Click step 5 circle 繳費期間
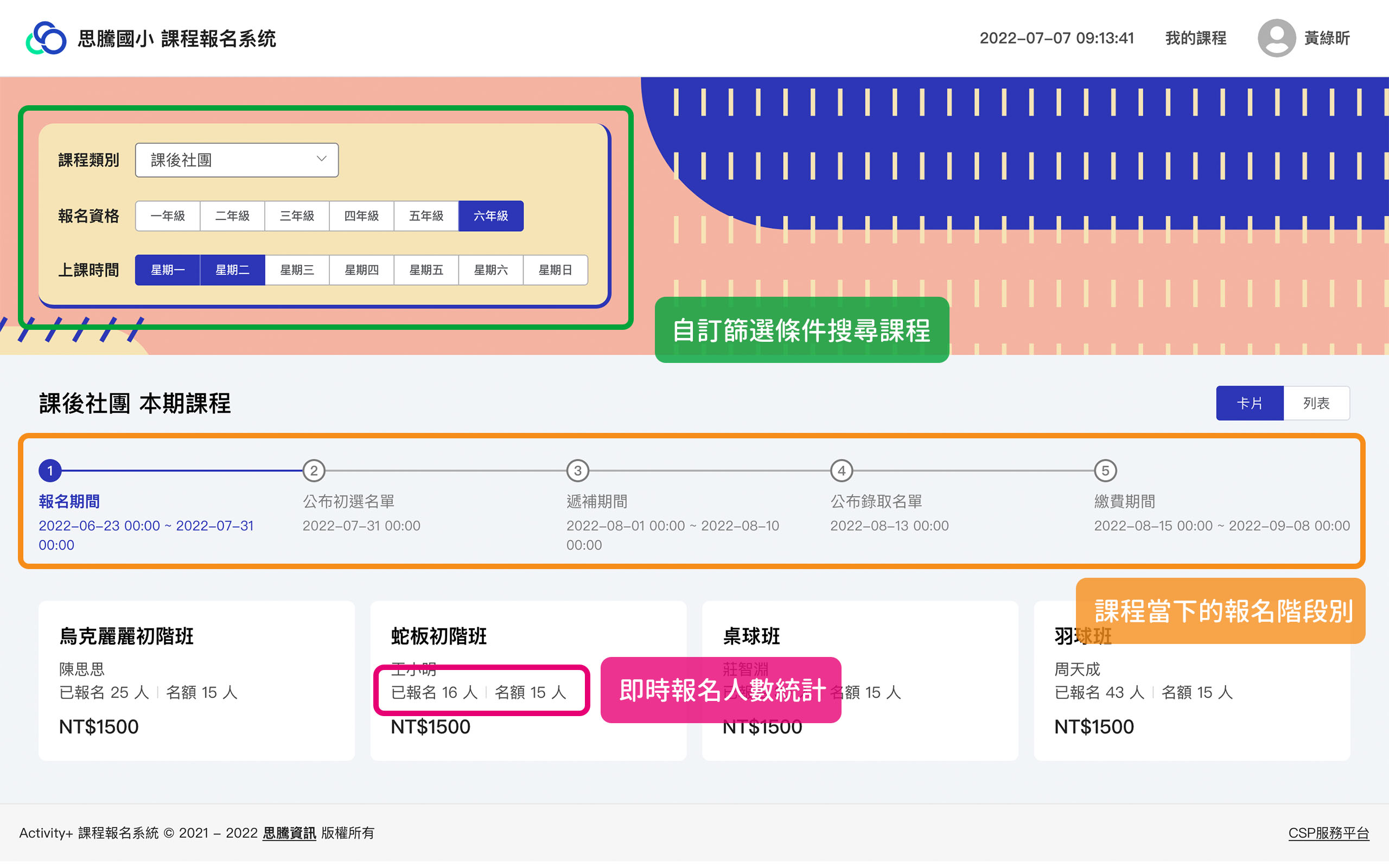 1105,471
